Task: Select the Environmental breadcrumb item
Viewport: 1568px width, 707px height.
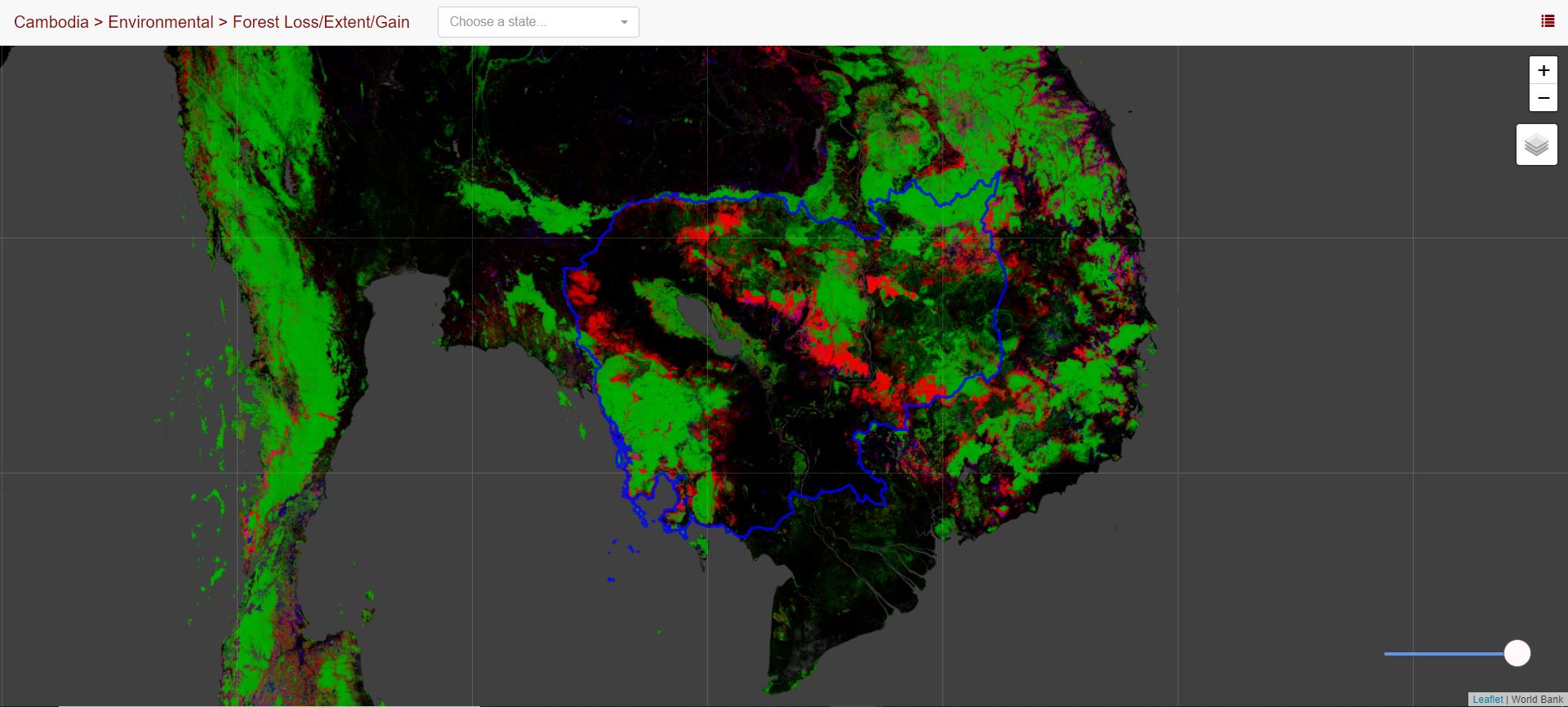Action: click(x=160, y=22)
